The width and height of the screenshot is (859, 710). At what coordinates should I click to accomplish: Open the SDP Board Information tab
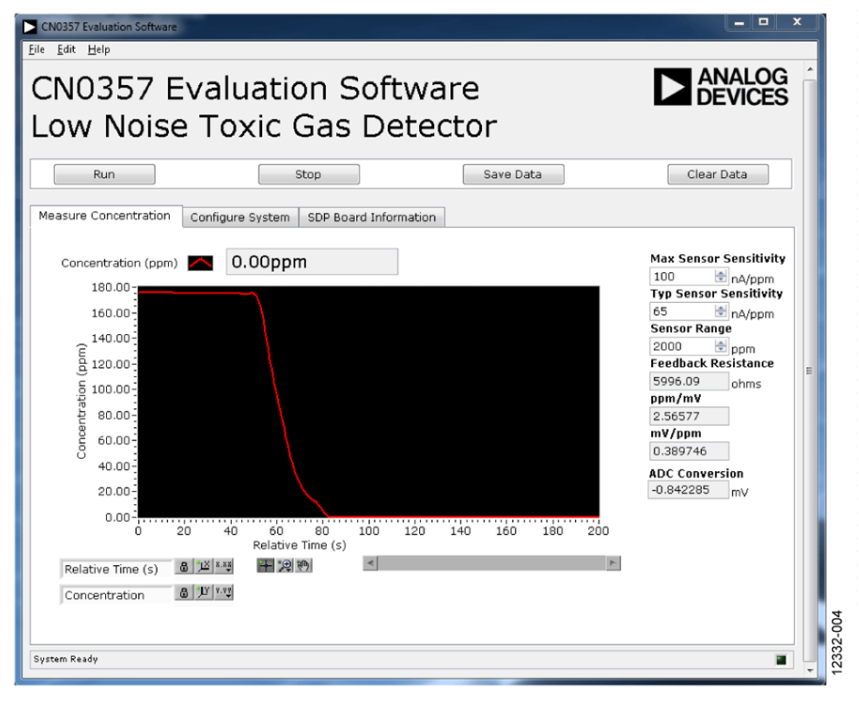[x=371, y=217]
